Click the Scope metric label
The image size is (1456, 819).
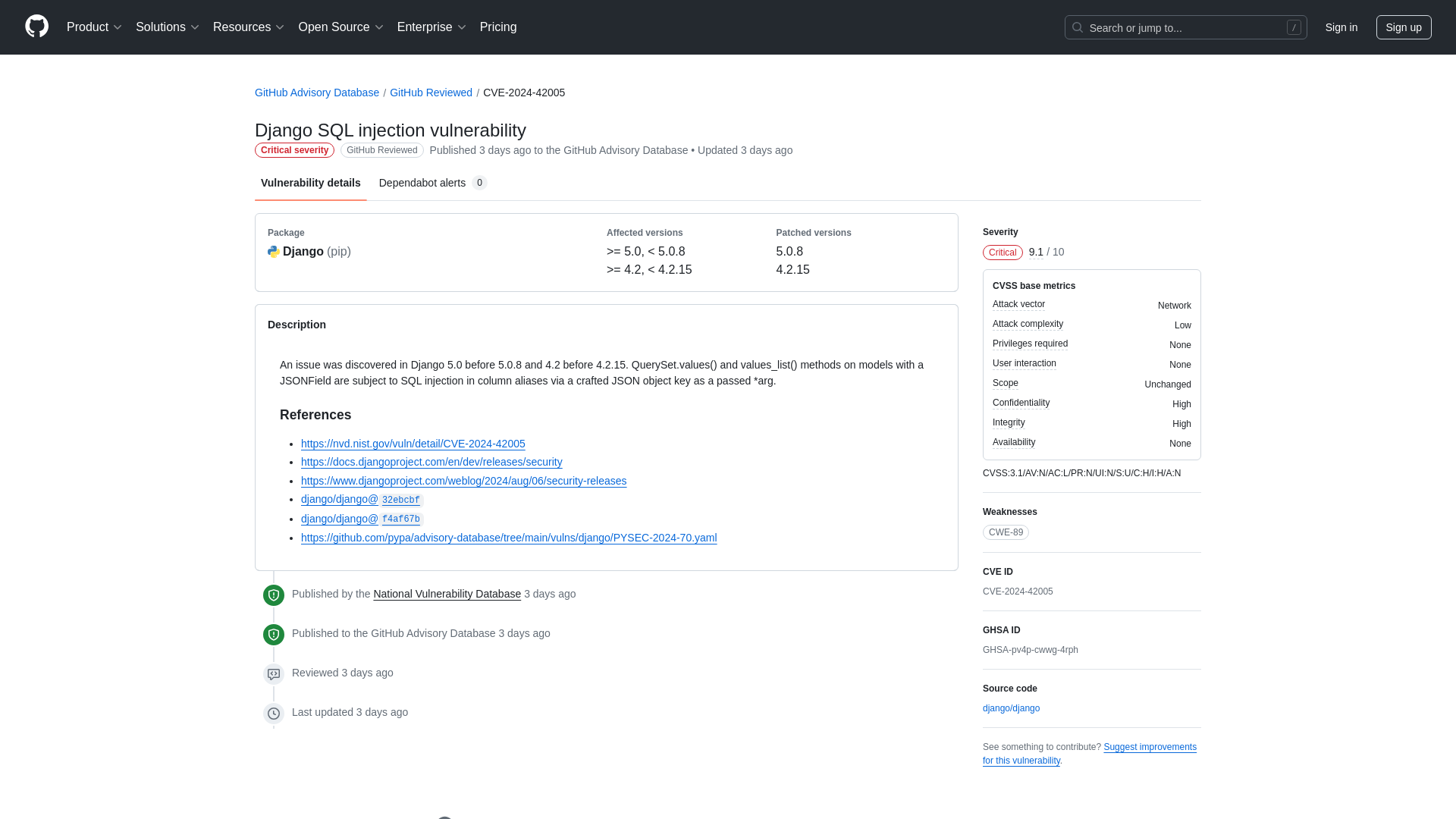(x=1005, y=383)
